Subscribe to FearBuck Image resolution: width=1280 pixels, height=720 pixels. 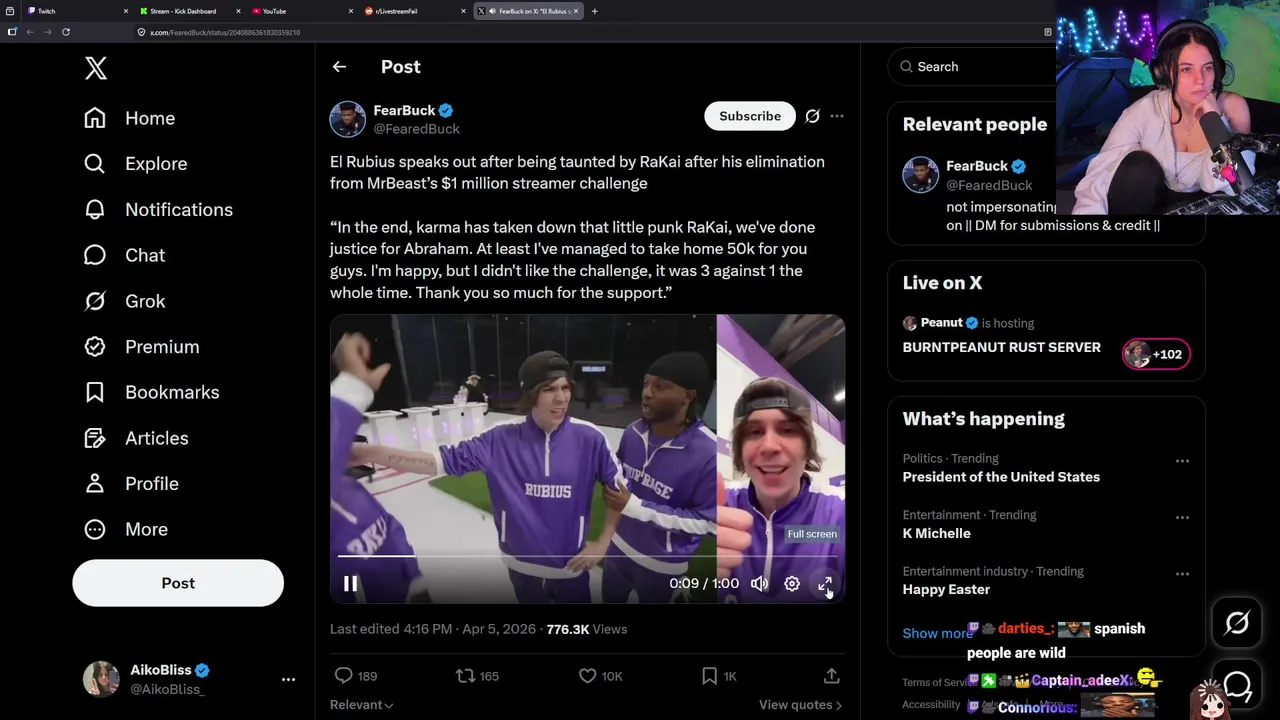tap(750, 116)
